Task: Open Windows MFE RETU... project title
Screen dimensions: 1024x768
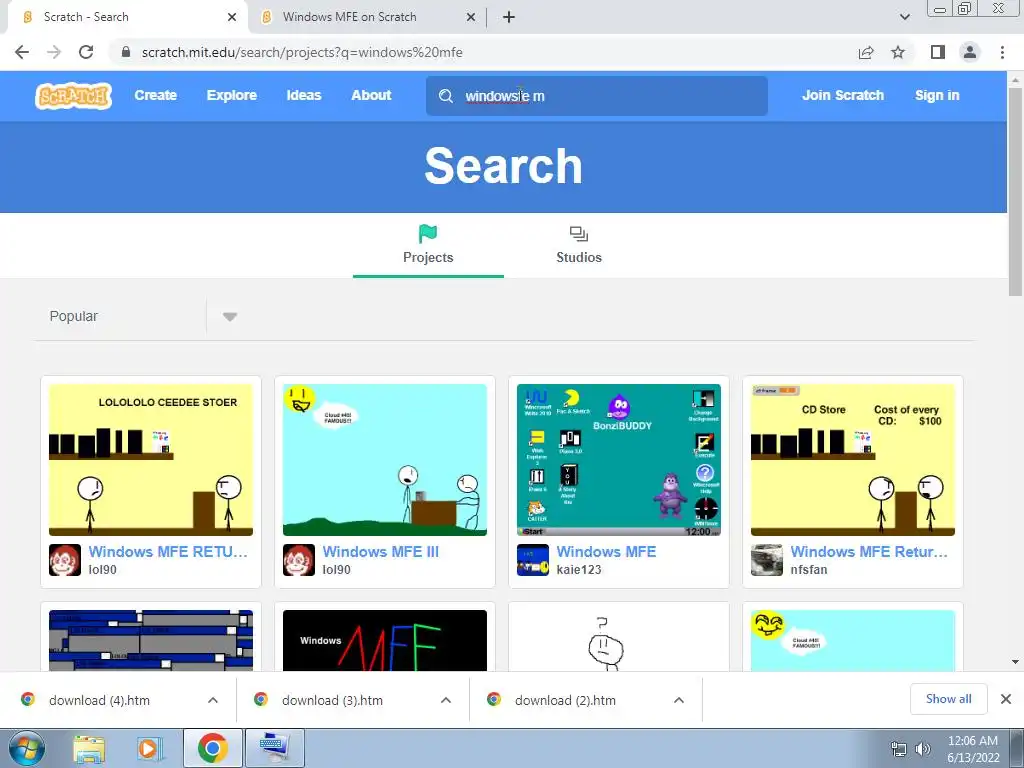Action: click(x=168, y=552)
